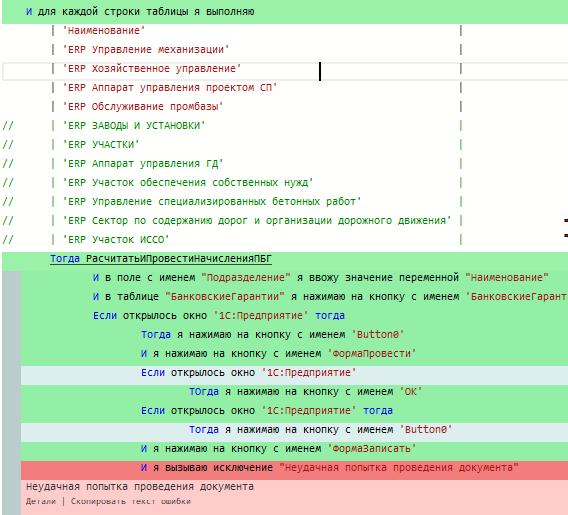This screenshot has width=568, height=515.
Task: Click the '//' comment marker before 'ERP Участок ИССО'
Action: (x=8, y=240)
